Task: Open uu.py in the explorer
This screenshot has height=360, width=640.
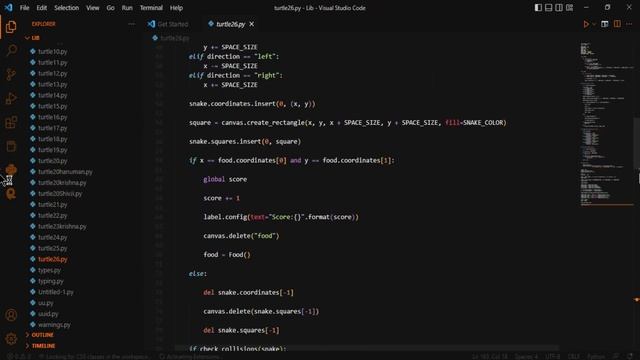Action: tap(46, 303)
